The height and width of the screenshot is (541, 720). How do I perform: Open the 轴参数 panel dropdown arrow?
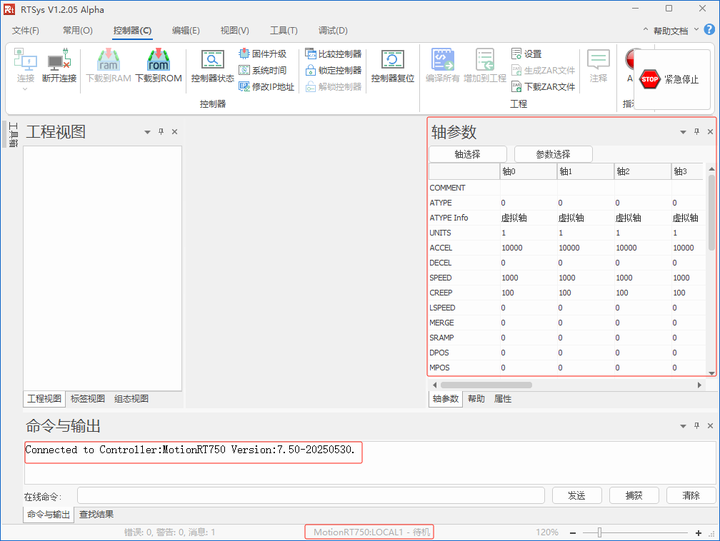[x=683, y=132]
